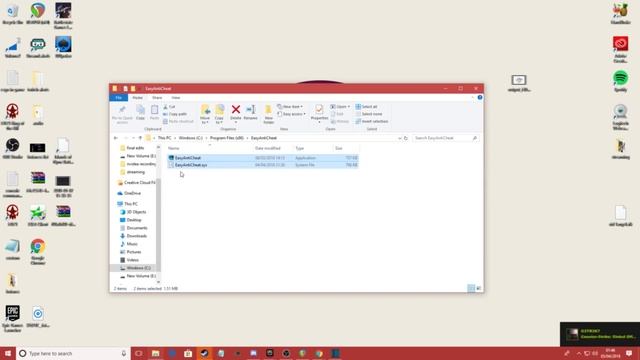The image size is (640, 360).
Task: Click the Windows Start button
Action: (8, 353)
